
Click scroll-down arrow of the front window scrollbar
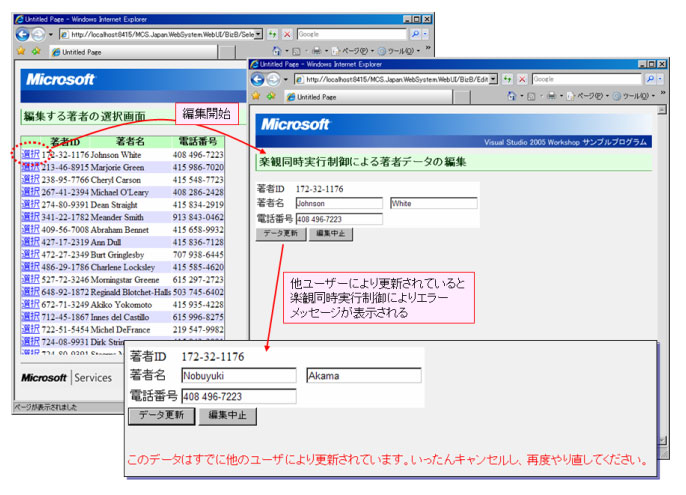[662, 440]
